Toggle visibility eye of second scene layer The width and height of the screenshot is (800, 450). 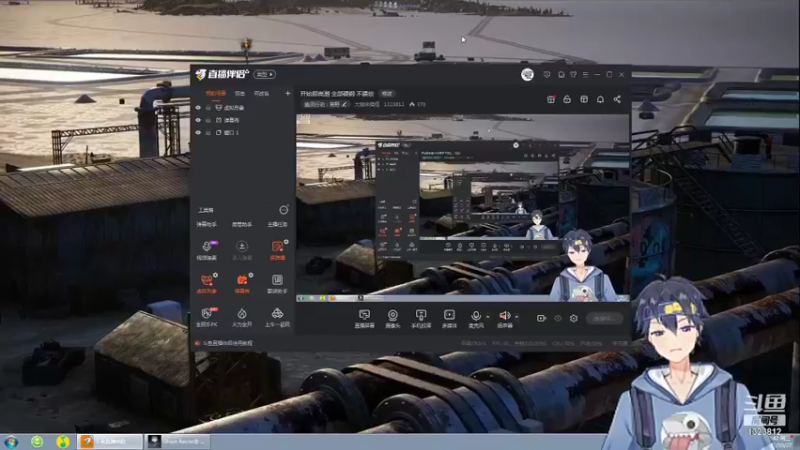198,120
